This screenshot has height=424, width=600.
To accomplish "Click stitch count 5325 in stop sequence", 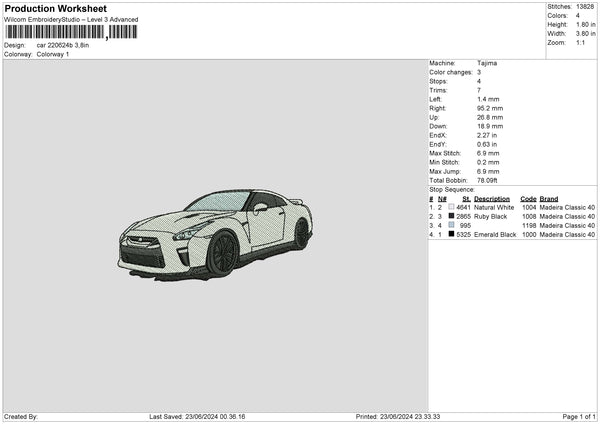I will tap(463, 235).
